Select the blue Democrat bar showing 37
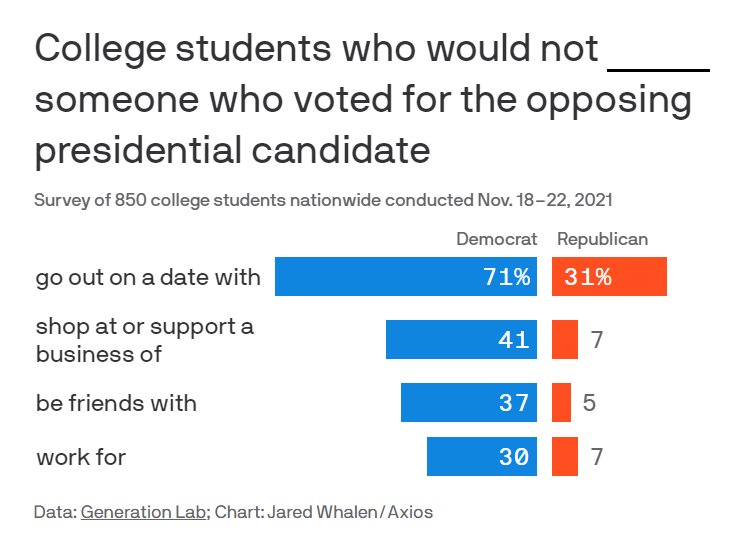Screen dimensions: 733x544 [469, 403]
